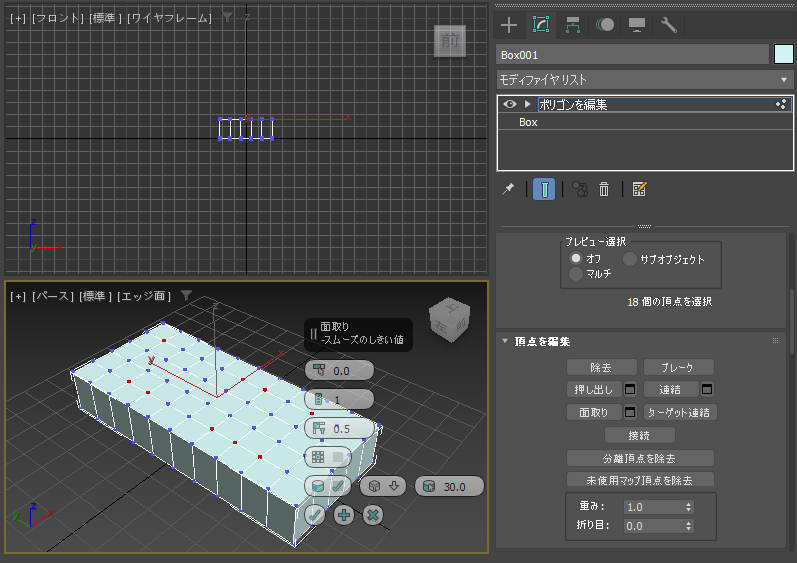
Task: Open the Hierarchy panel tab
Action: click(x=573, y=25)
